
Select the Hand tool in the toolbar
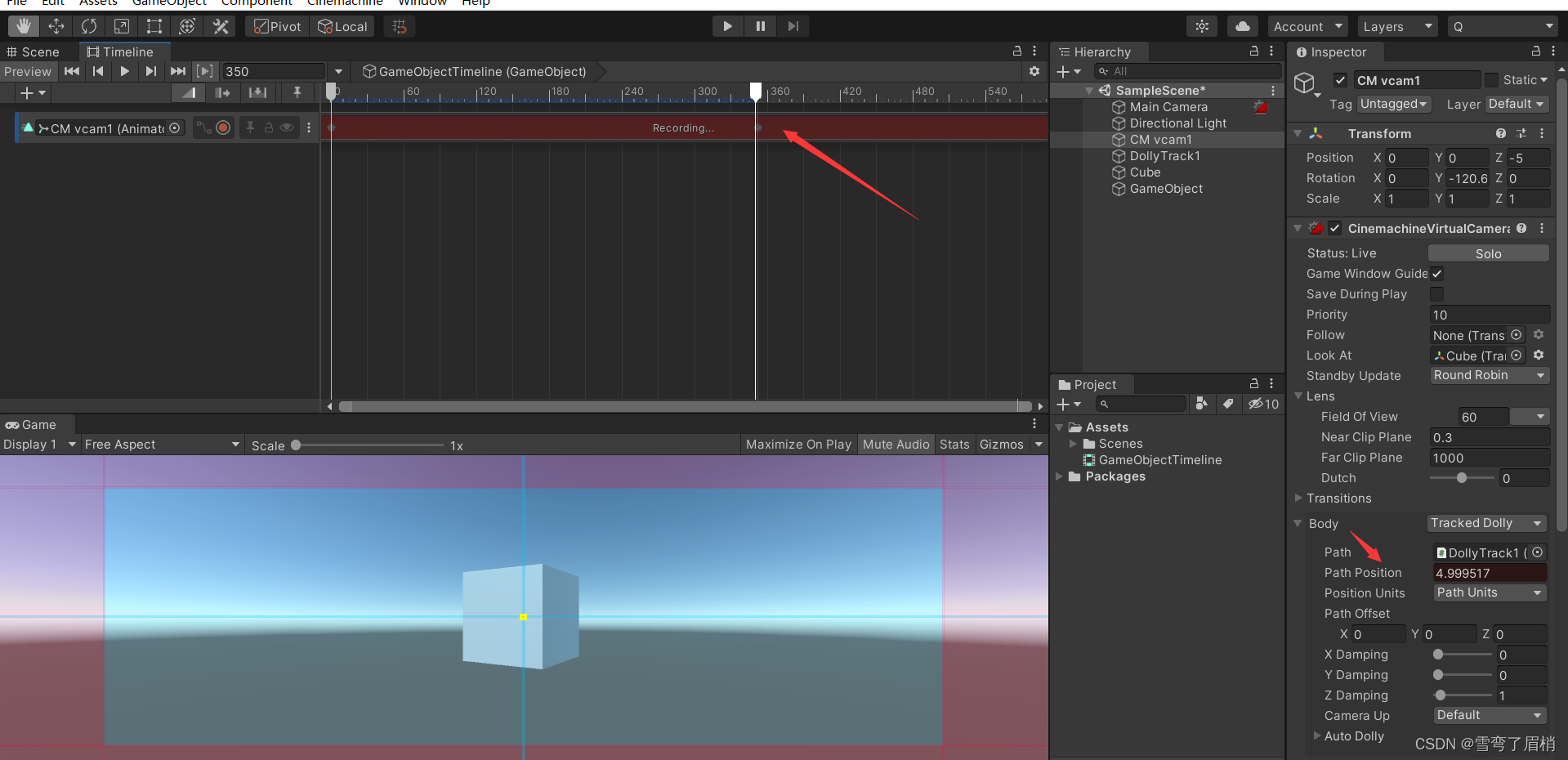(23, 25)
